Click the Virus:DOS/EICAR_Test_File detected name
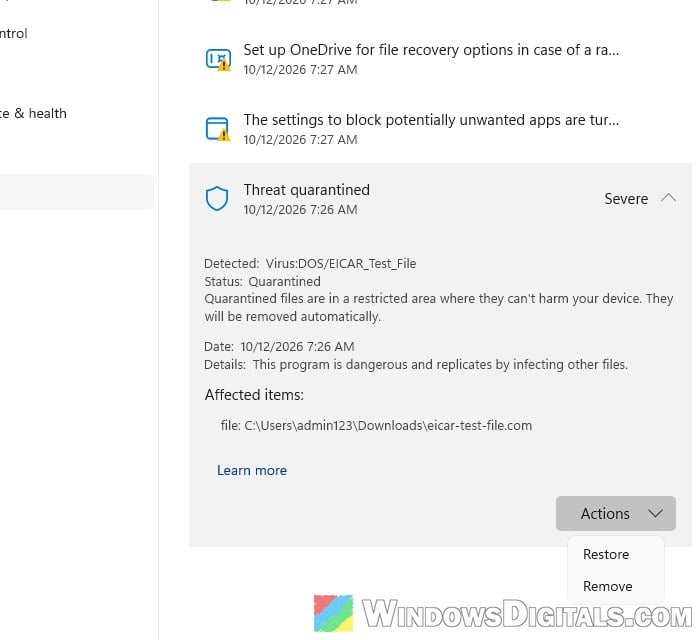Screen dimensions: 700x640 coord(341,263)
